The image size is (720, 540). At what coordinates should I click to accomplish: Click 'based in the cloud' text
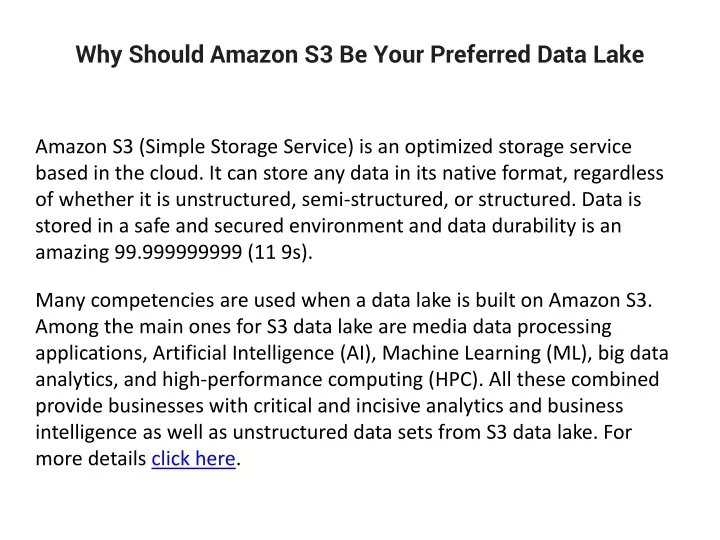(119, 173)
